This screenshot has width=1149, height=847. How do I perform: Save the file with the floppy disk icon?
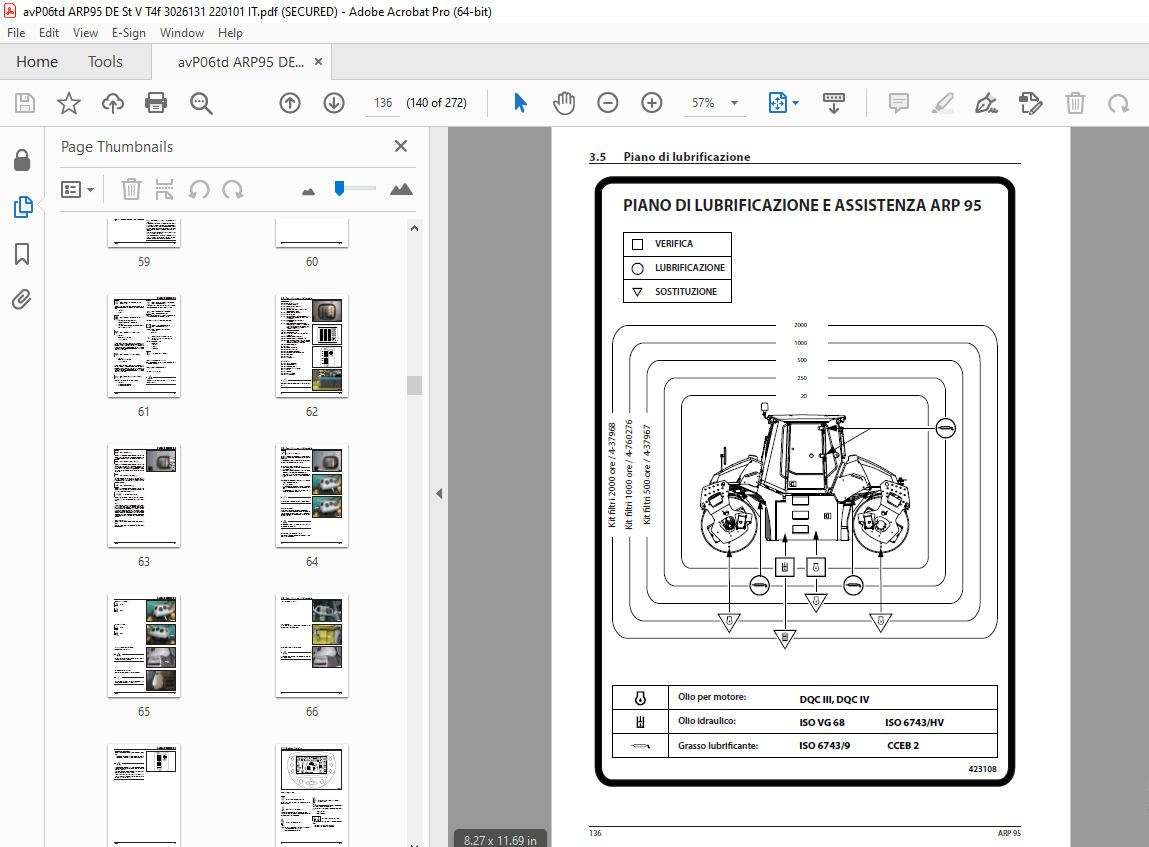pos(25,103)
